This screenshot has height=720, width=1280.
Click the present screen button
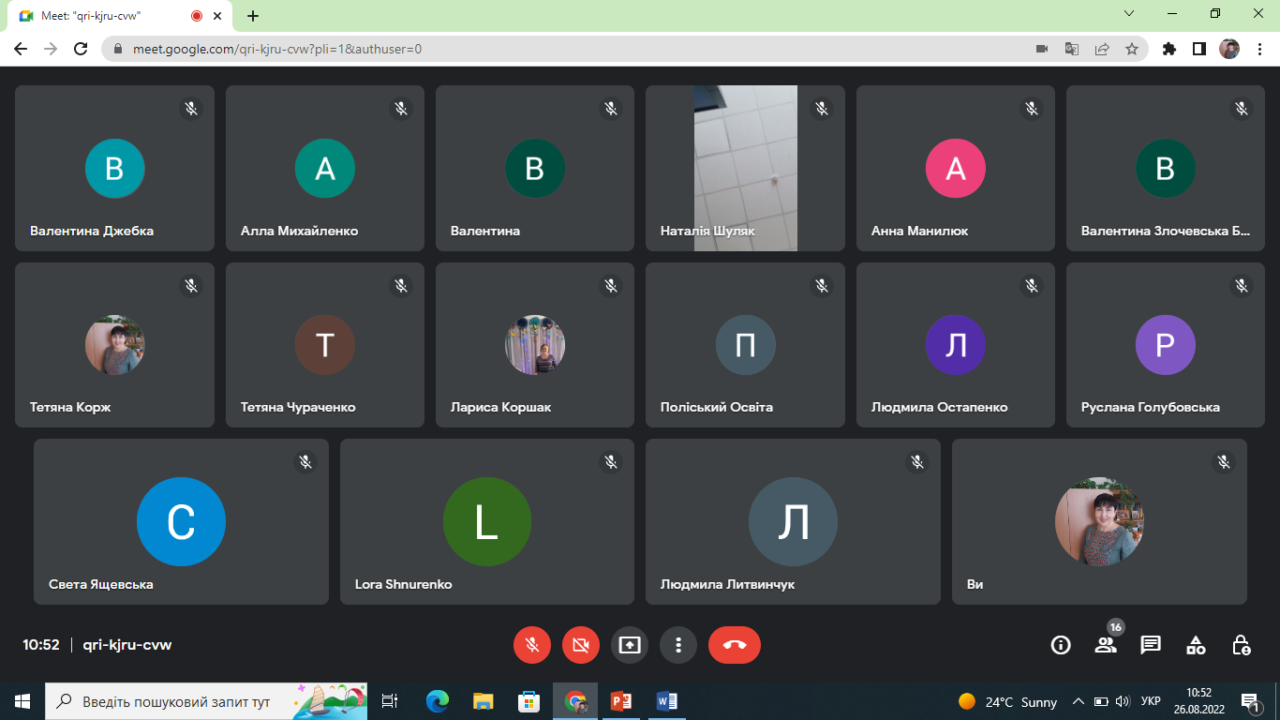629,645
